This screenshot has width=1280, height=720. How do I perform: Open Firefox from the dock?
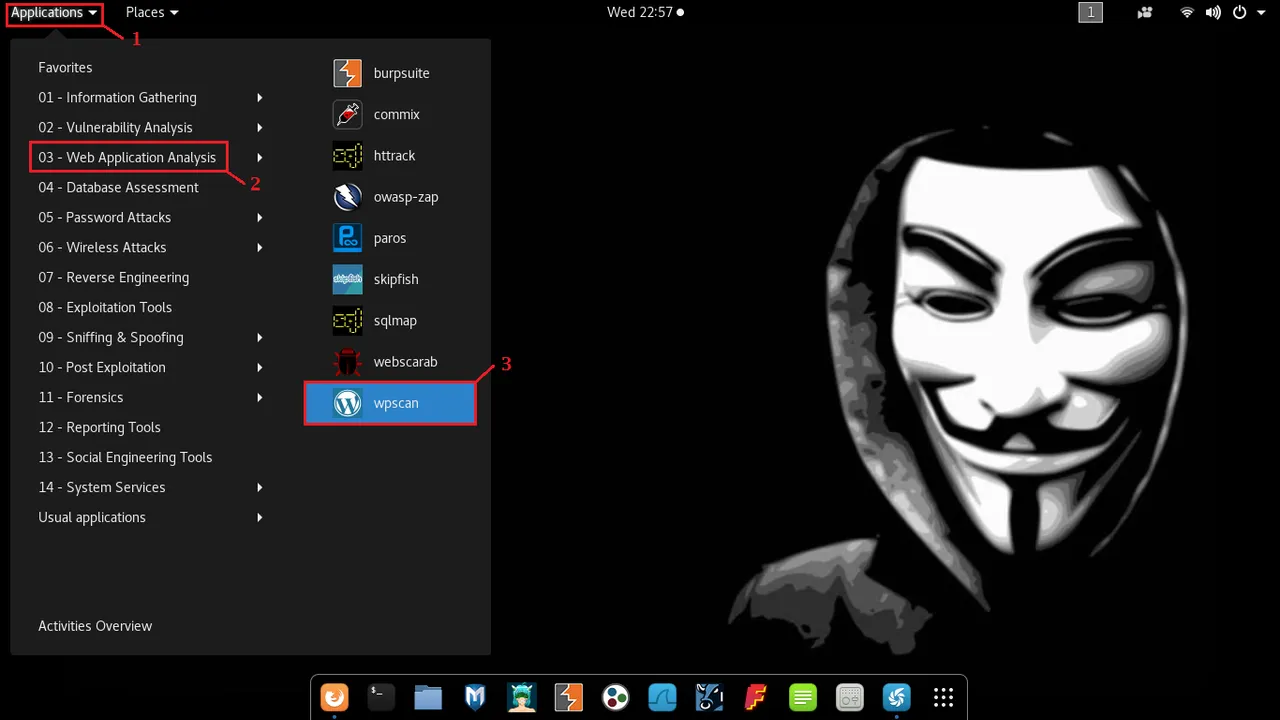pos(334,697)
